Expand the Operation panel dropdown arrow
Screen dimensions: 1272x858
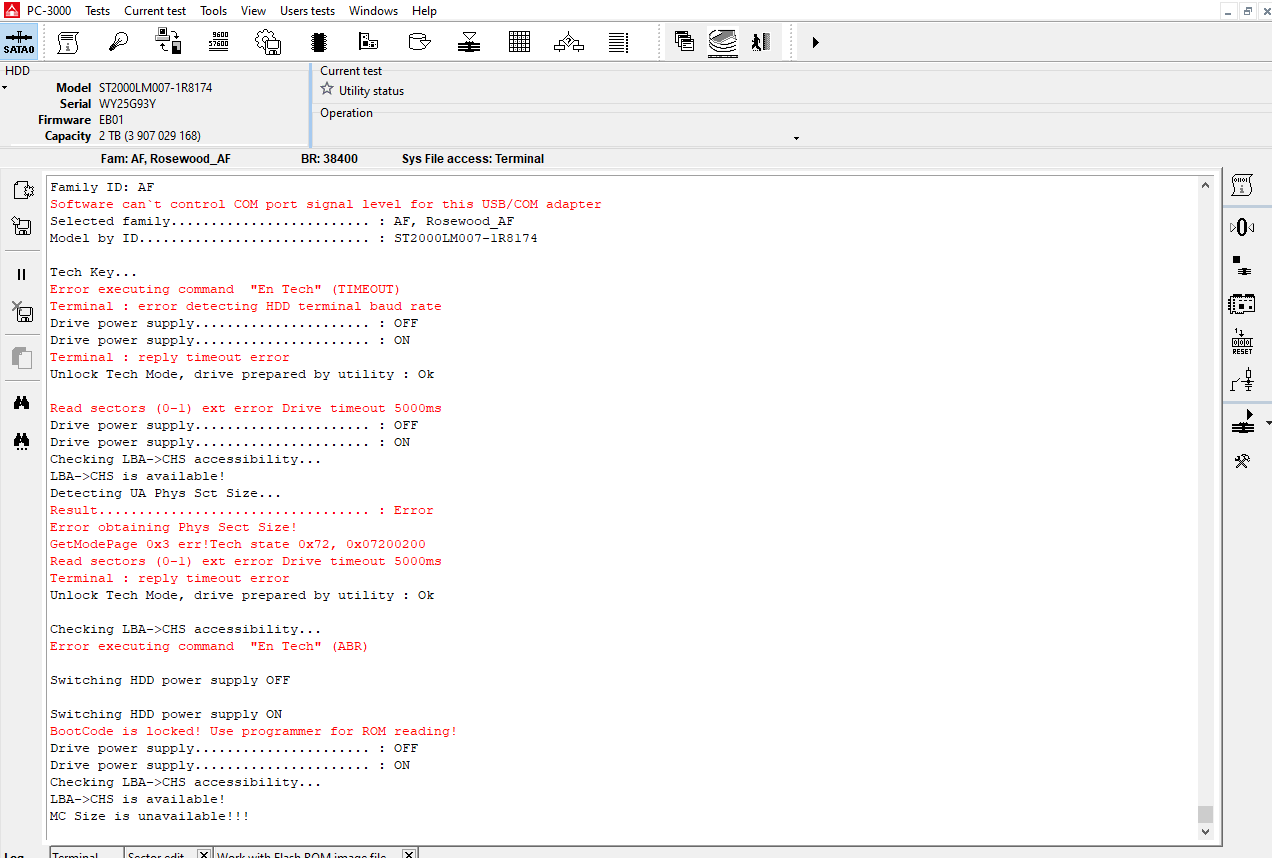pos(797,138)
